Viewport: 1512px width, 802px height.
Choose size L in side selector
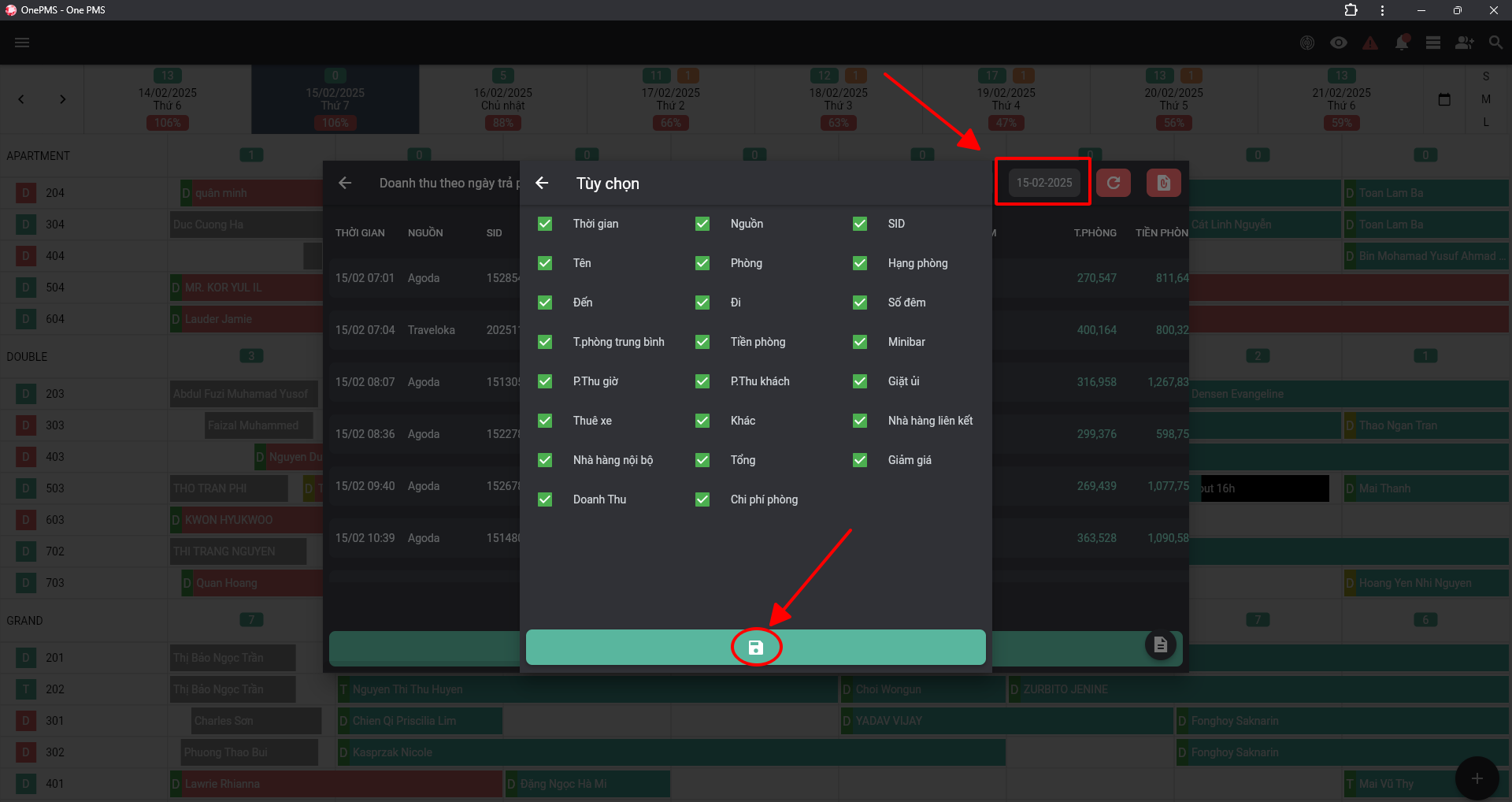pyautogui.click(x=1486, y=122)
